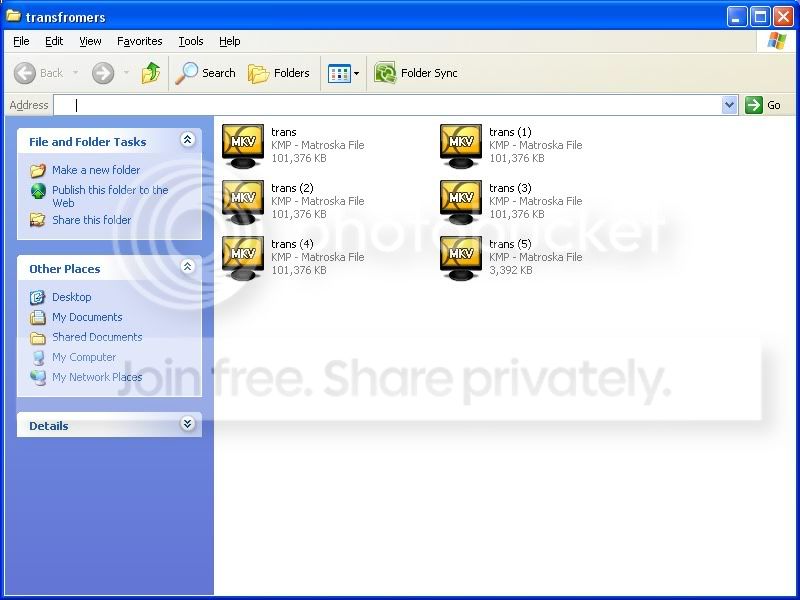Open the address bar dropdown arrow
Viewport: 800px width, 600px height.
pos(730,105)
